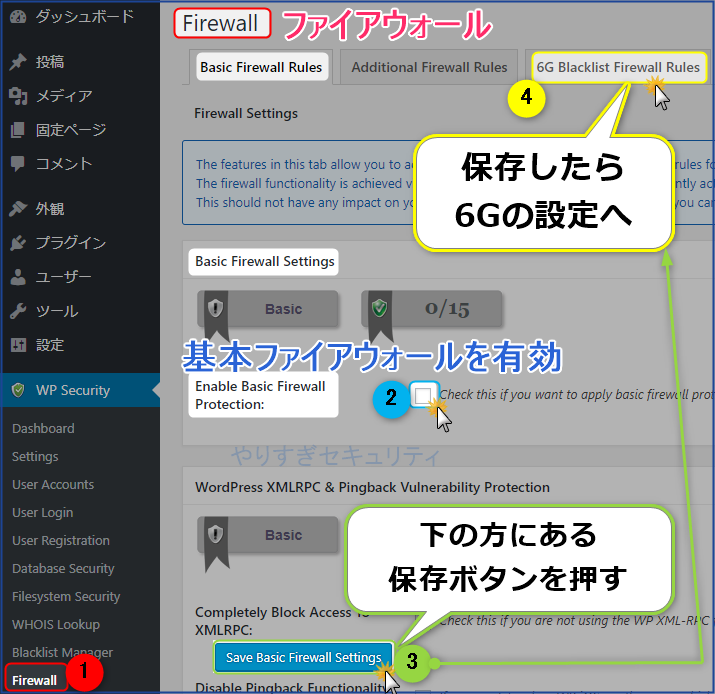Open WHOIS Lookup submenu

point(56,624)
